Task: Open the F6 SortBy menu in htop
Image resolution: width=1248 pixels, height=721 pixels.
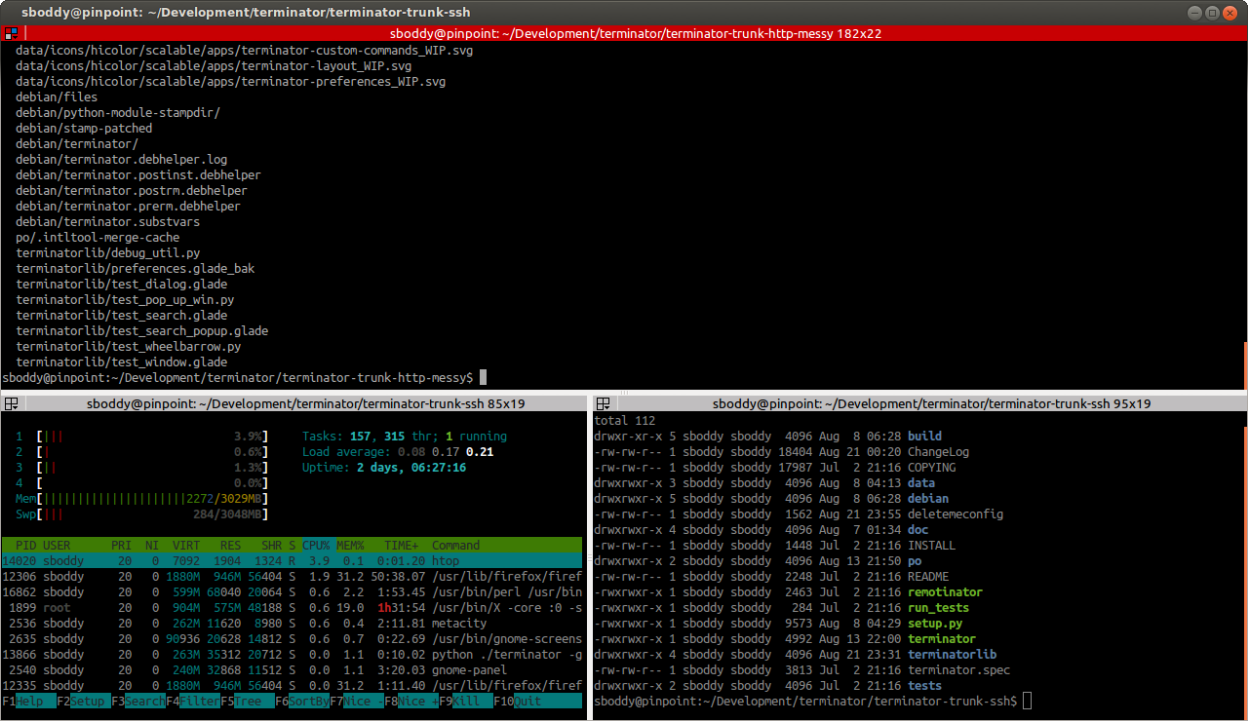Action: point(302,702)
